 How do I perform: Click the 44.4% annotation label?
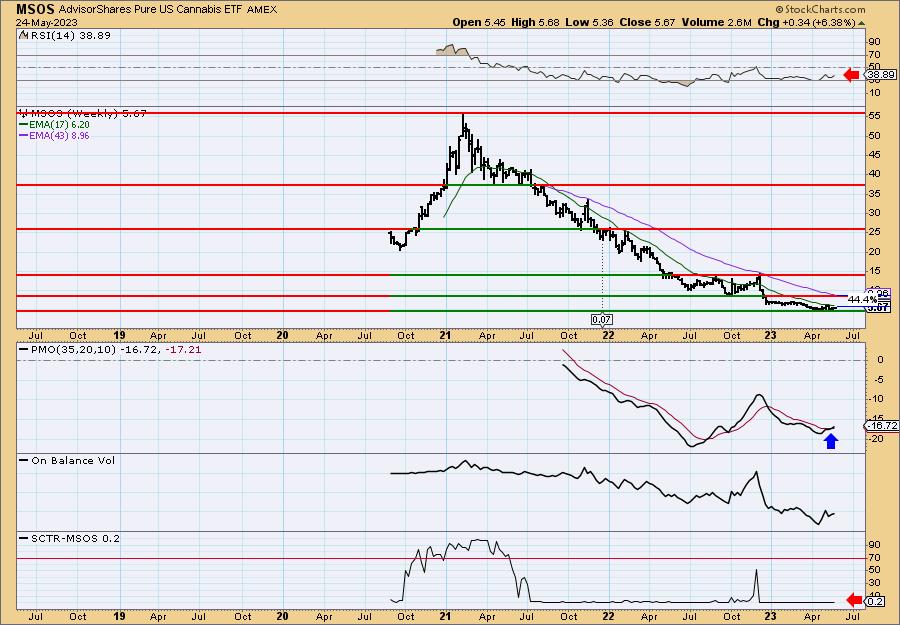pyautogui.click(x=862, y=300)
